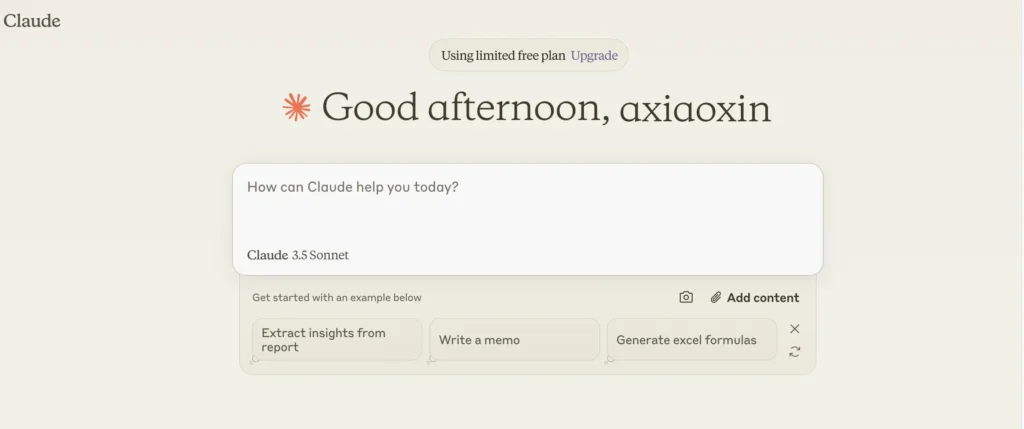Image resolution: width=1024 pixels, height=429 pixels.
Task: Click the "Get started with an example below" text
Action: coord(337,297)
